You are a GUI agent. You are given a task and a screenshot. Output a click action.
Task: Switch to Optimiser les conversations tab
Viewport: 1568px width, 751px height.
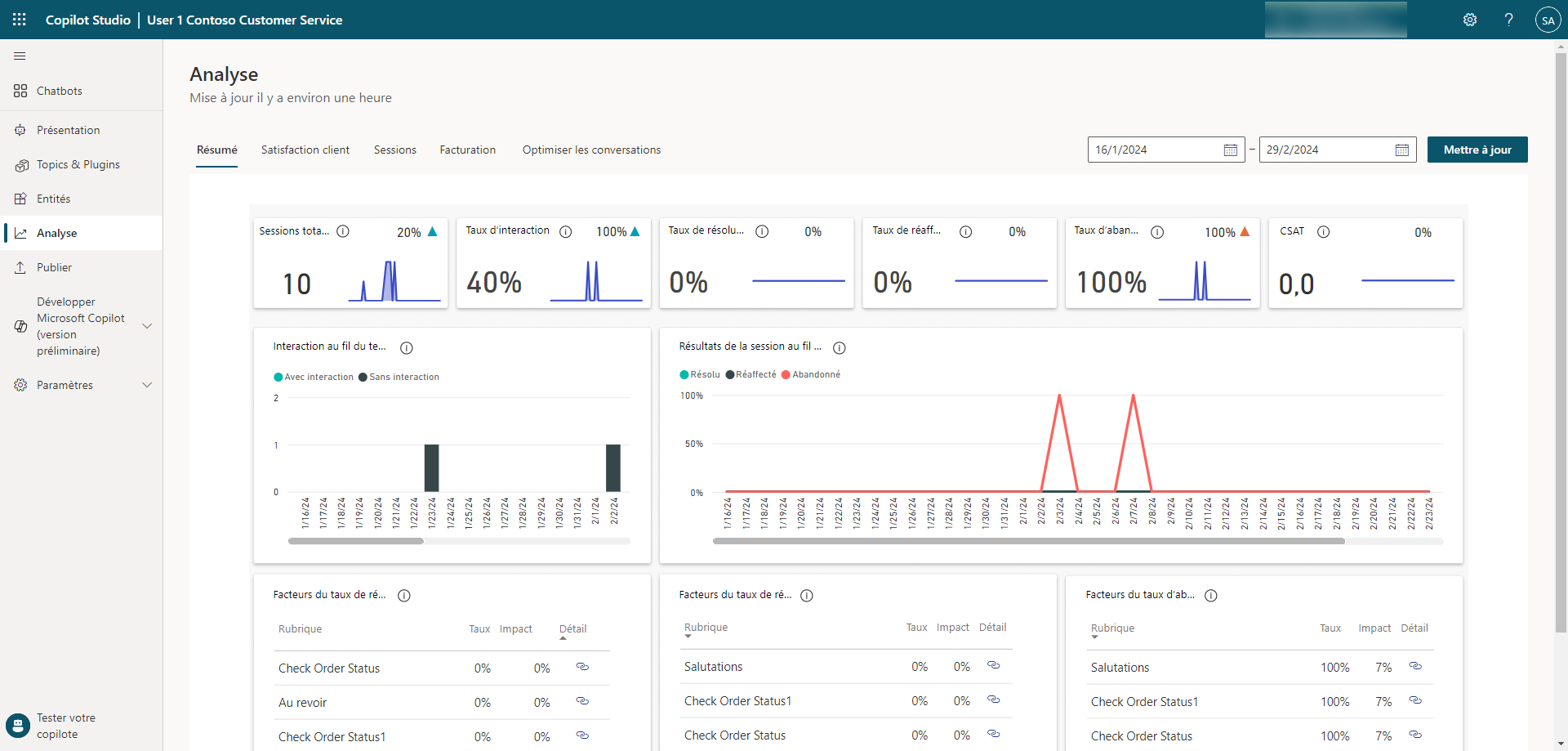pyautogui.click(x=592, y=150)
